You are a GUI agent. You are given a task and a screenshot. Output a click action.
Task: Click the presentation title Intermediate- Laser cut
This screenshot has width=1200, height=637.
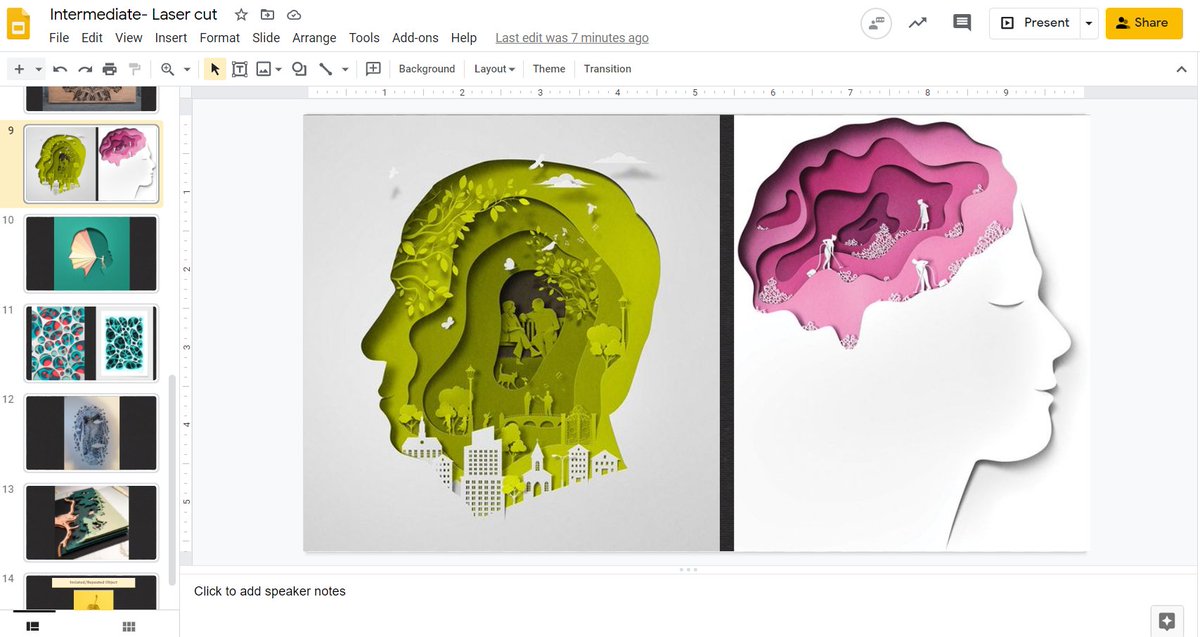(x=134, y=15)
